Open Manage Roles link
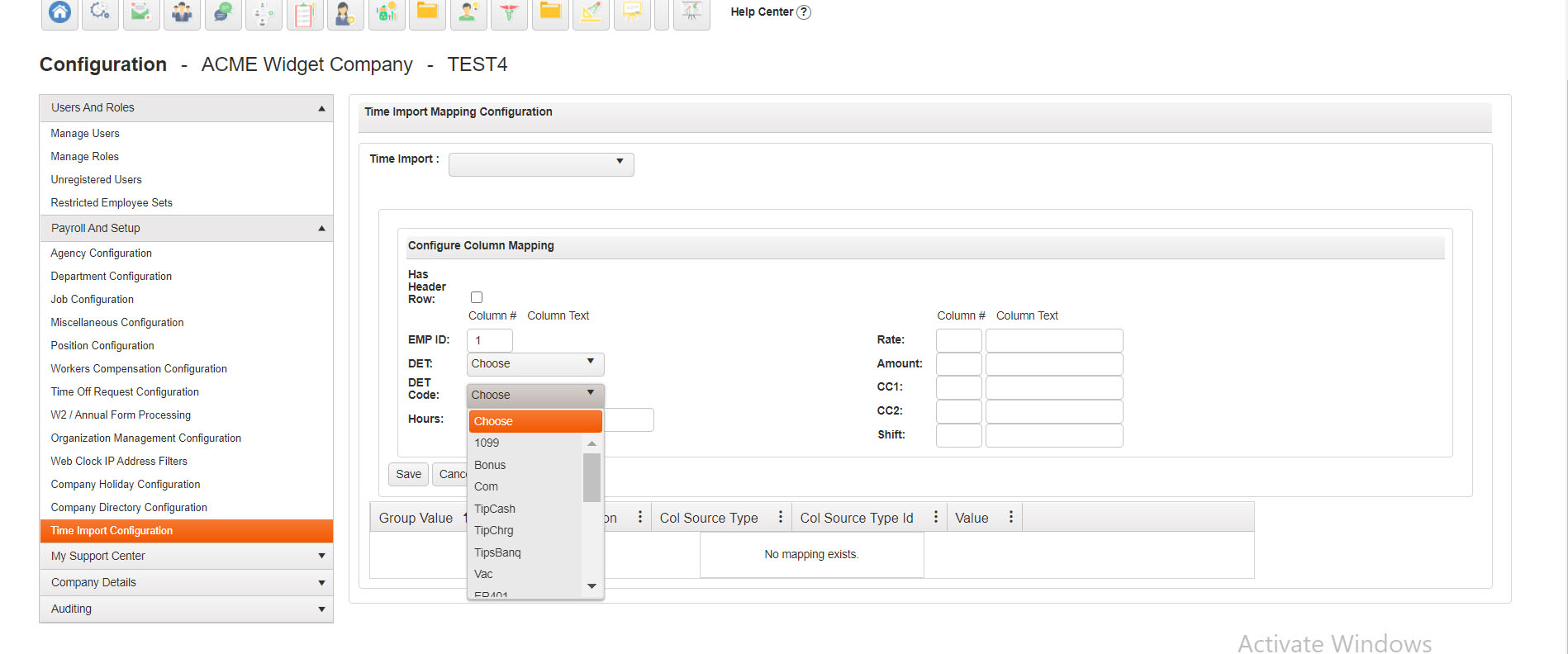 click(x=84, y=157)
